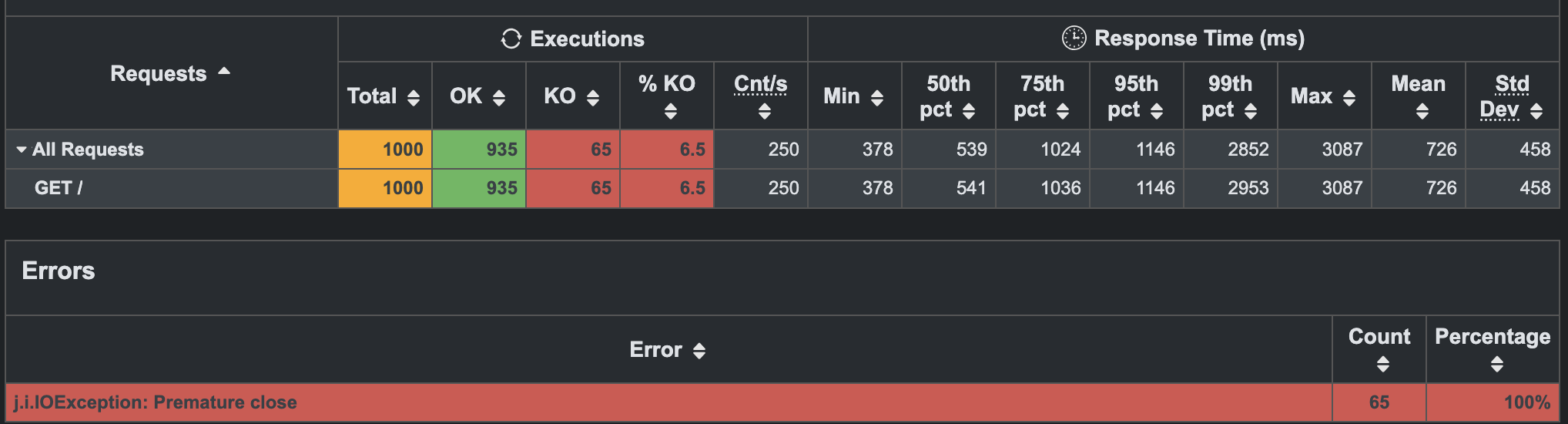Click the Executions refresh icon
Screen dimensions: 1568x424
(x=511, y=39)
